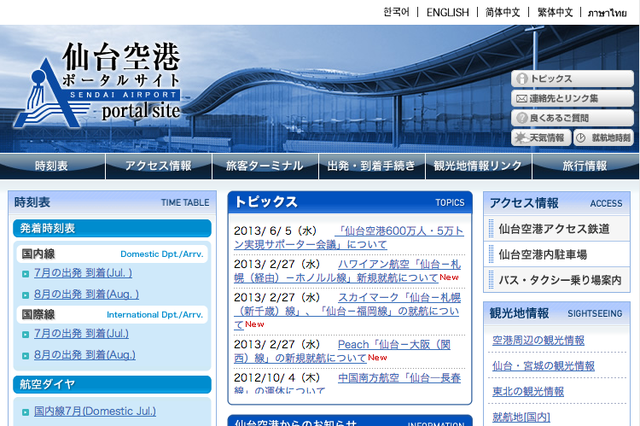Select the 発着時刻表 section header
This screenshot has width=640, height=426.
tap(112, 229)
